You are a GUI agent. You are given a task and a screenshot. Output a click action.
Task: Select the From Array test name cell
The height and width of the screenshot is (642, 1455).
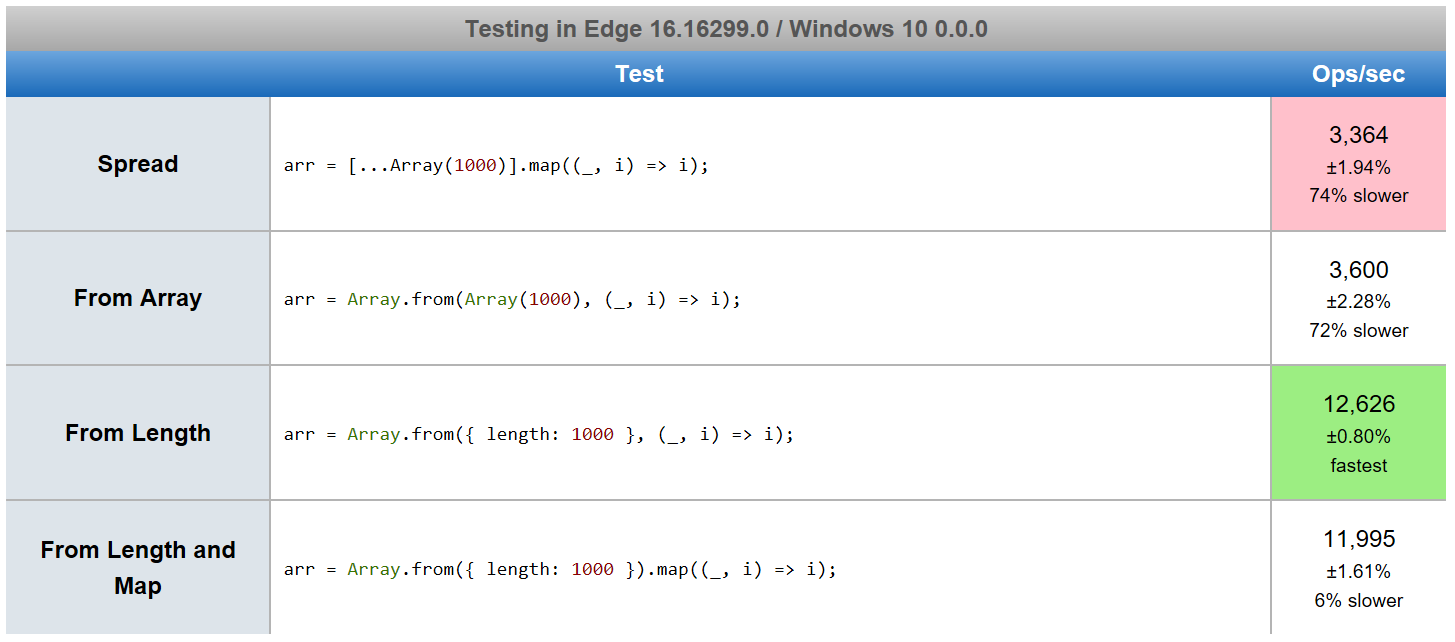click(x=138, y=298)
